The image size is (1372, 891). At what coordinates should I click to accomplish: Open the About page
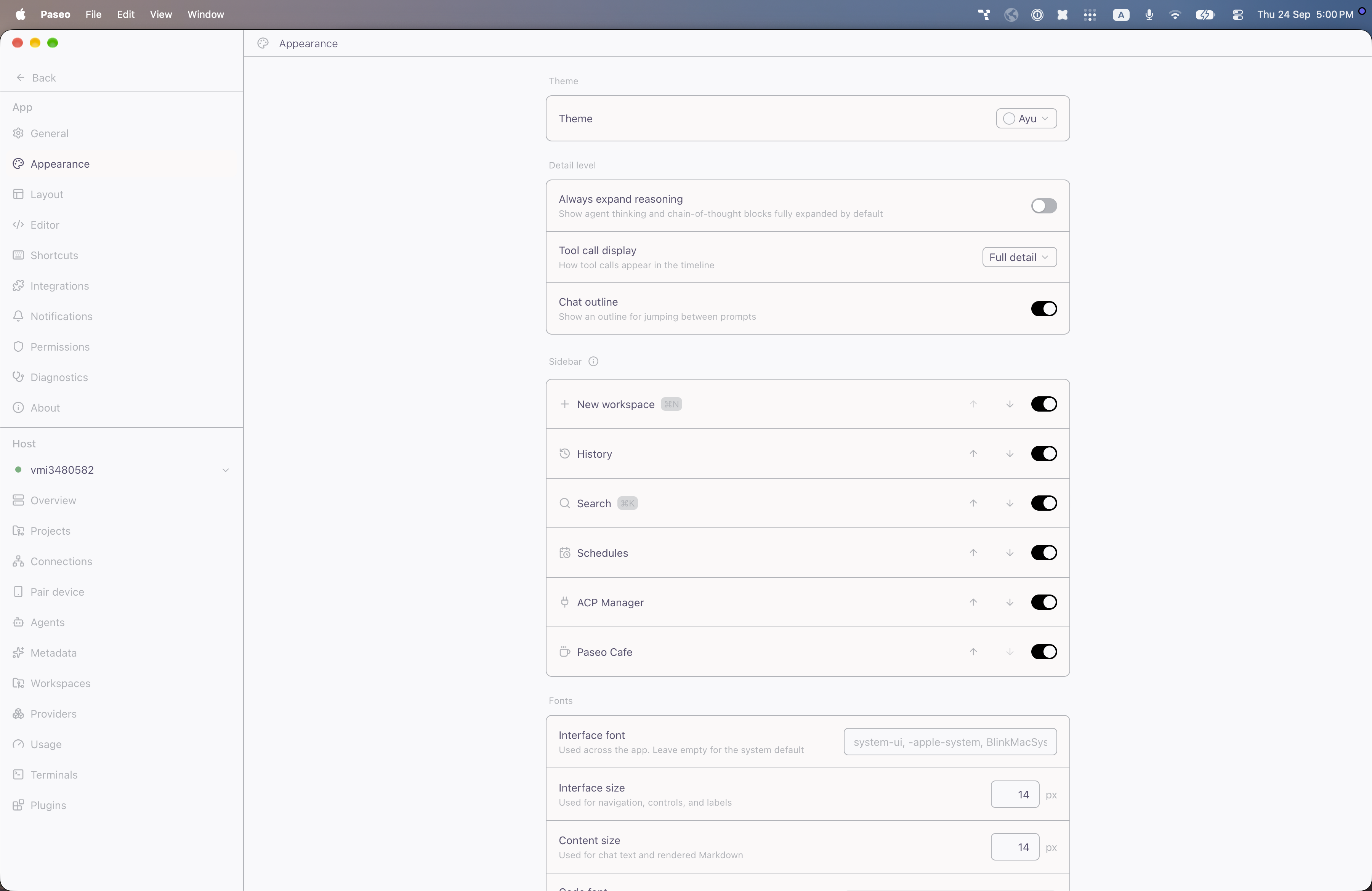click(122, 408)
